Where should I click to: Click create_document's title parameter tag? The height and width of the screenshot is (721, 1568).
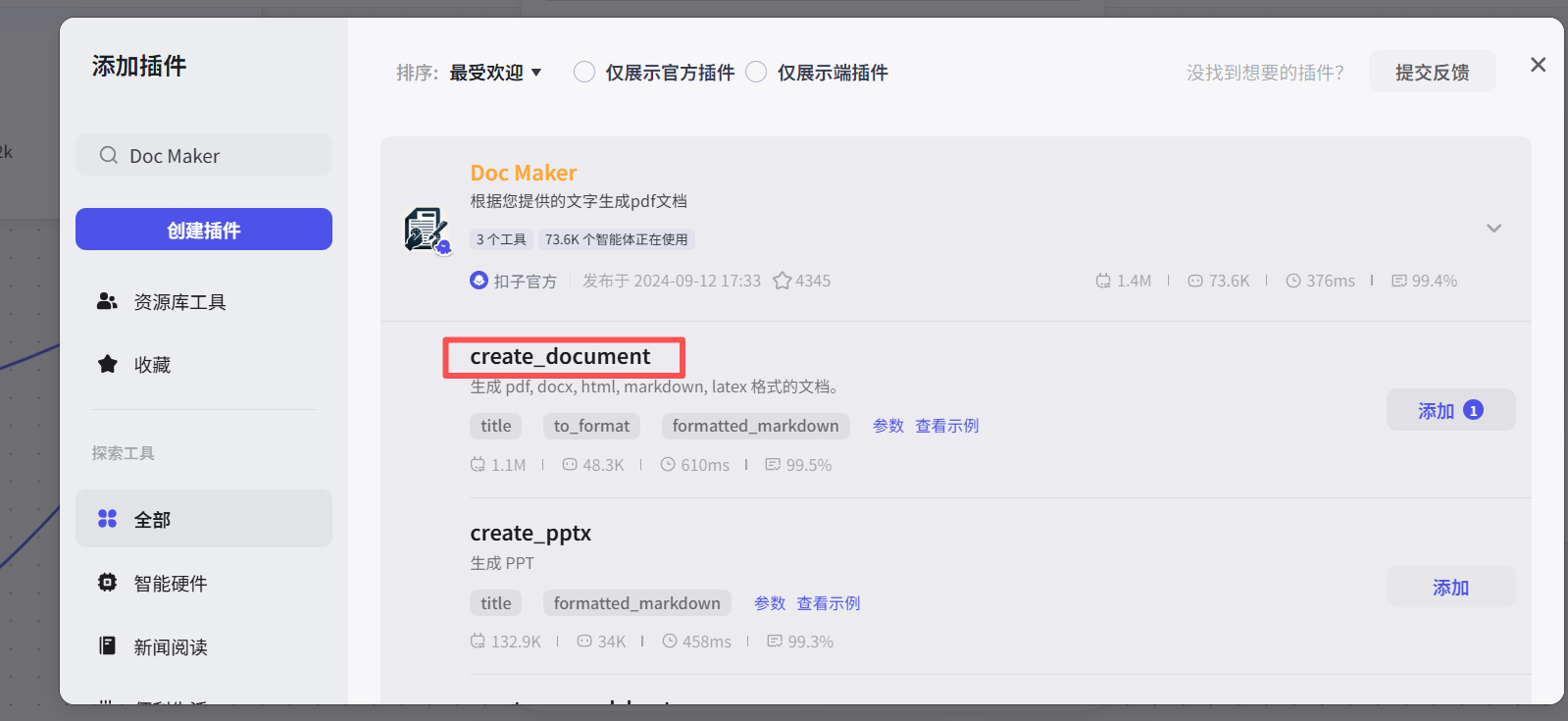tap(496, 426)
